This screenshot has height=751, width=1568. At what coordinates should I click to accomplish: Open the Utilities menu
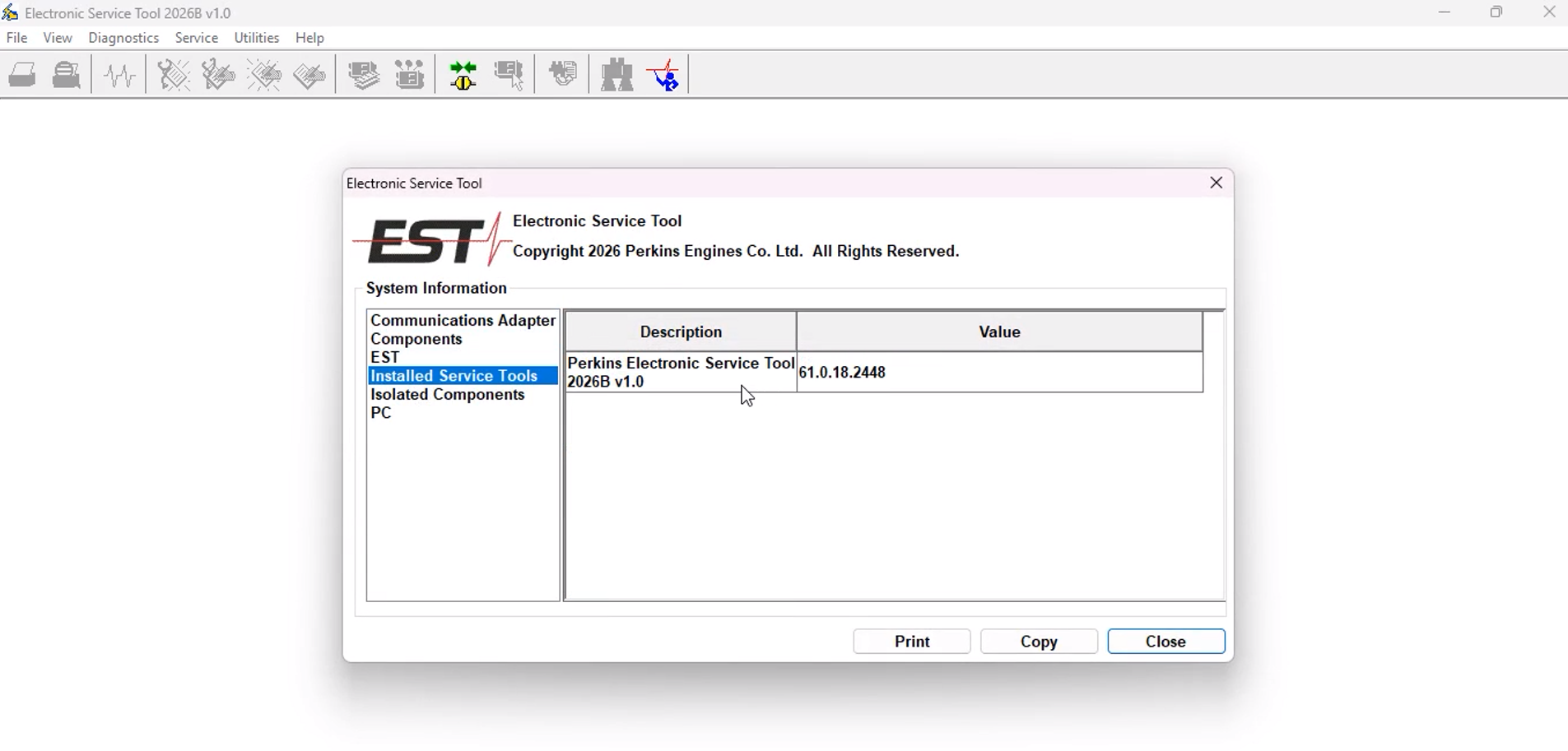click(257, 38)
